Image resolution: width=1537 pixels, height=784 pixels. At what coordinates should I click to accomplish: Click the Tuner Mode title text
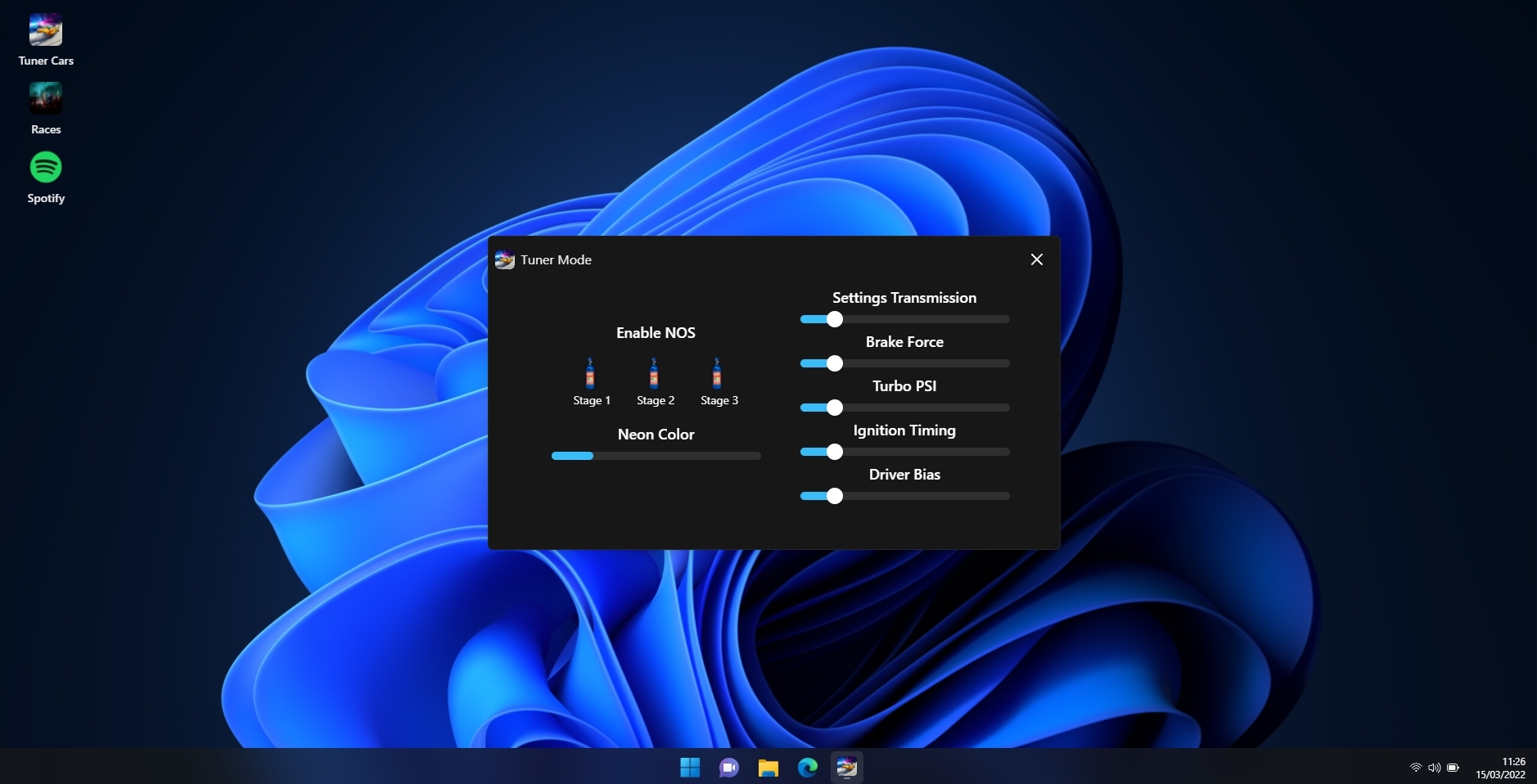pyautogui.click(x=556, y=260)
